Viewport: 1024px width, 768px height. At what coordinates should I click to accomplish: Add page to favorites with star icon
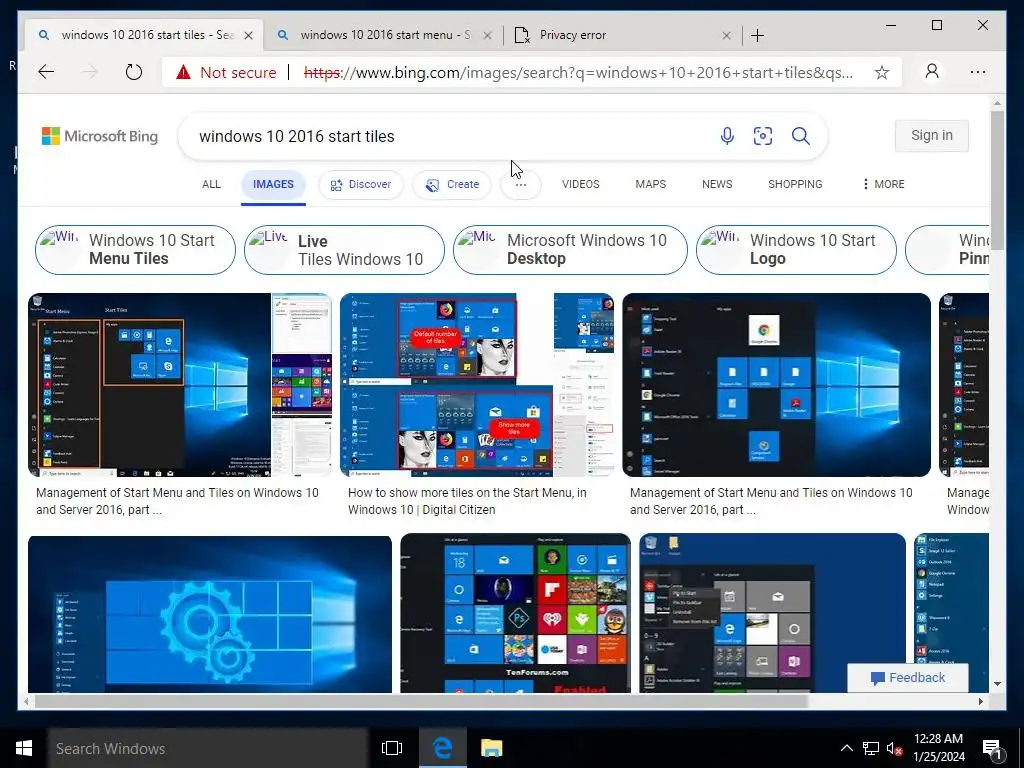pyautogui.click(x=882, y=72)
